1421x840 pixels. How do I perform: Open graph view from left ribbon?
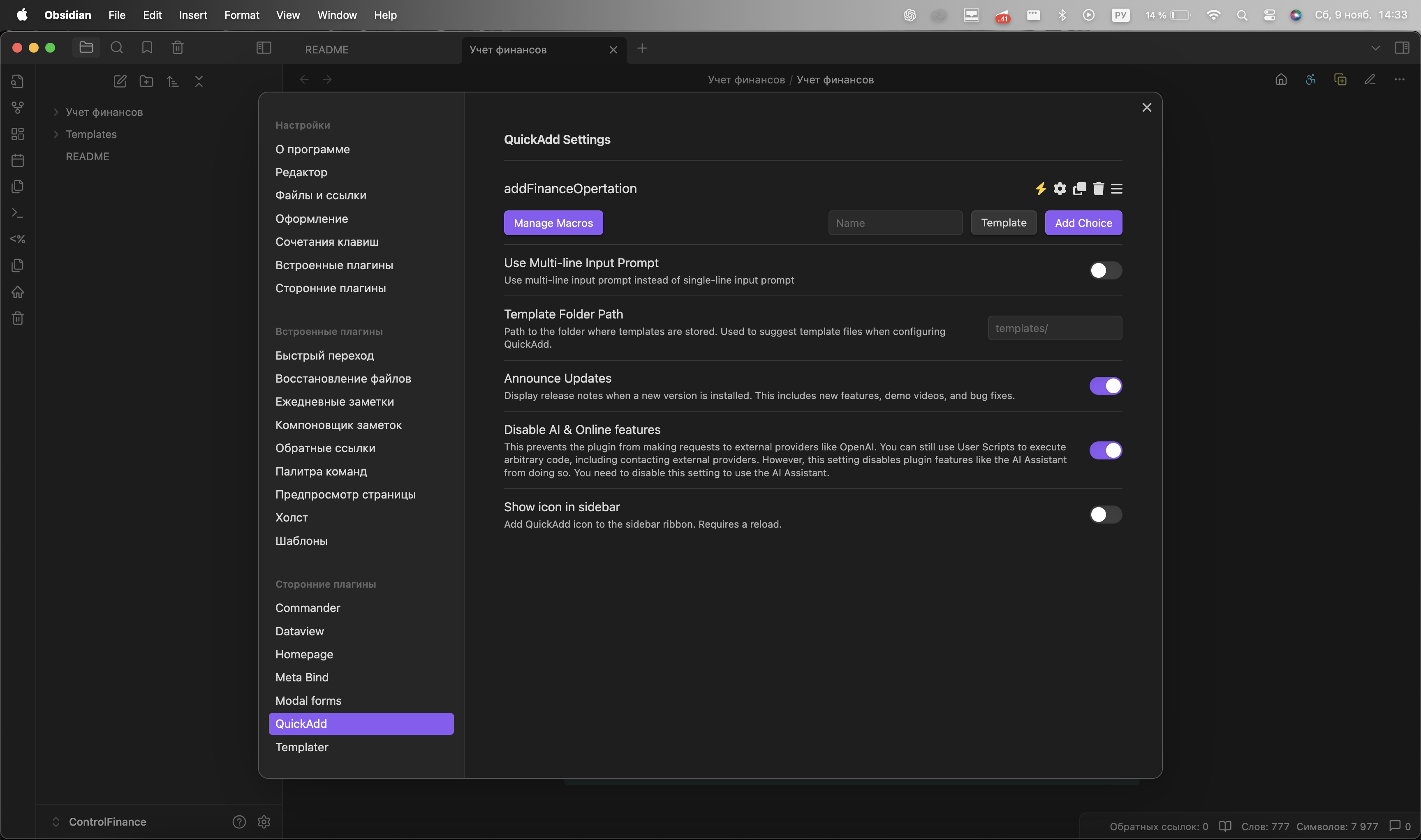[18, 108]
